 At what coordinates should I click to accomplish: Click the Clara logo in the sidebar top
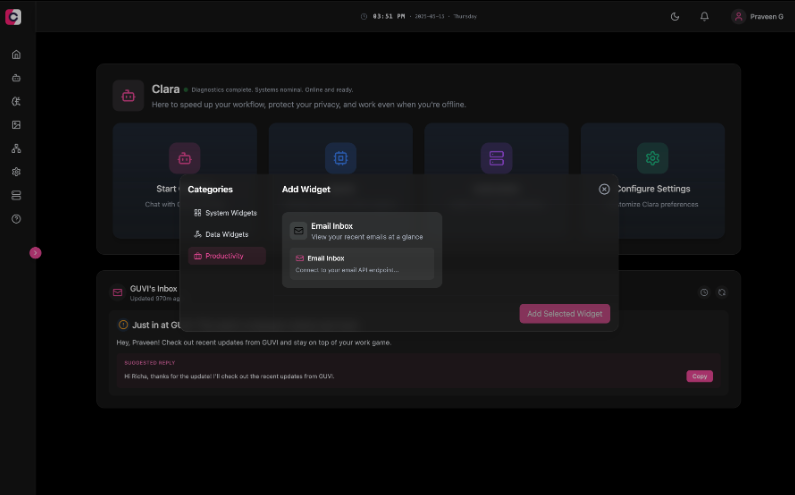pos(13,17)
